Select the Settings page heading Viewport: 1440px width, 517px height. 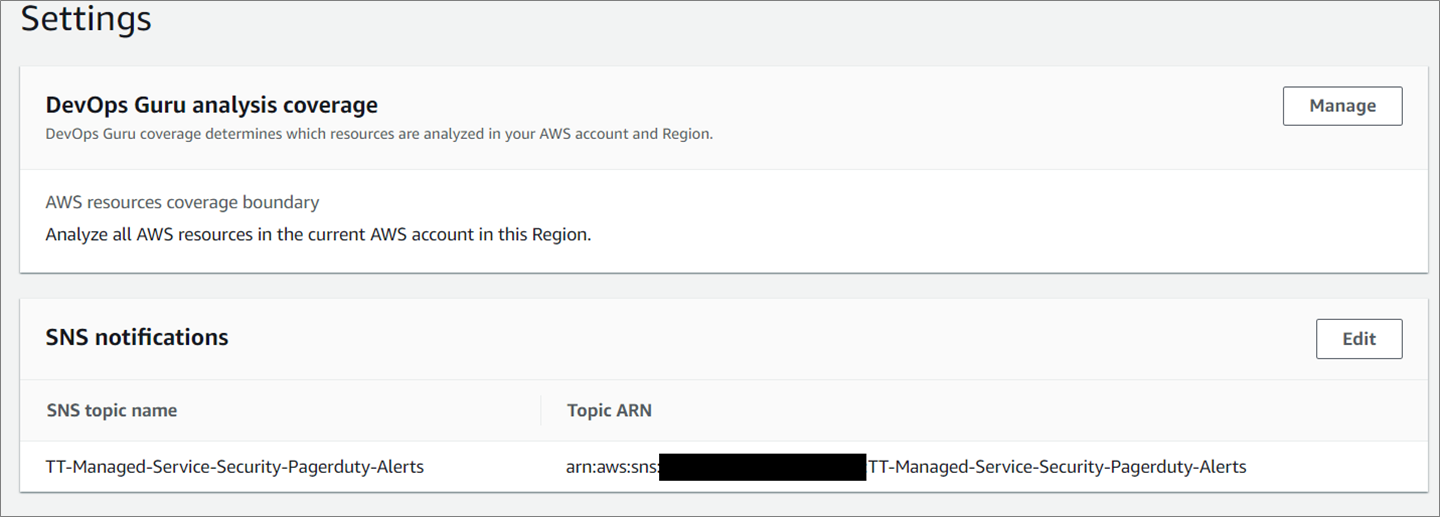pyautogui.click(x=86, y=19)
